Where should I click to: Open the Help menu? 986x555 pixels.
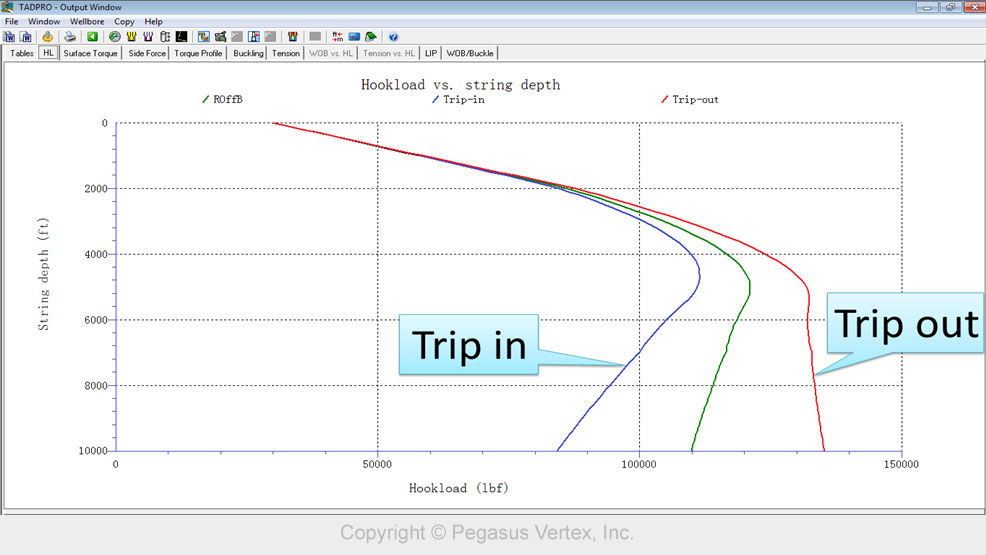pos(153,21)
